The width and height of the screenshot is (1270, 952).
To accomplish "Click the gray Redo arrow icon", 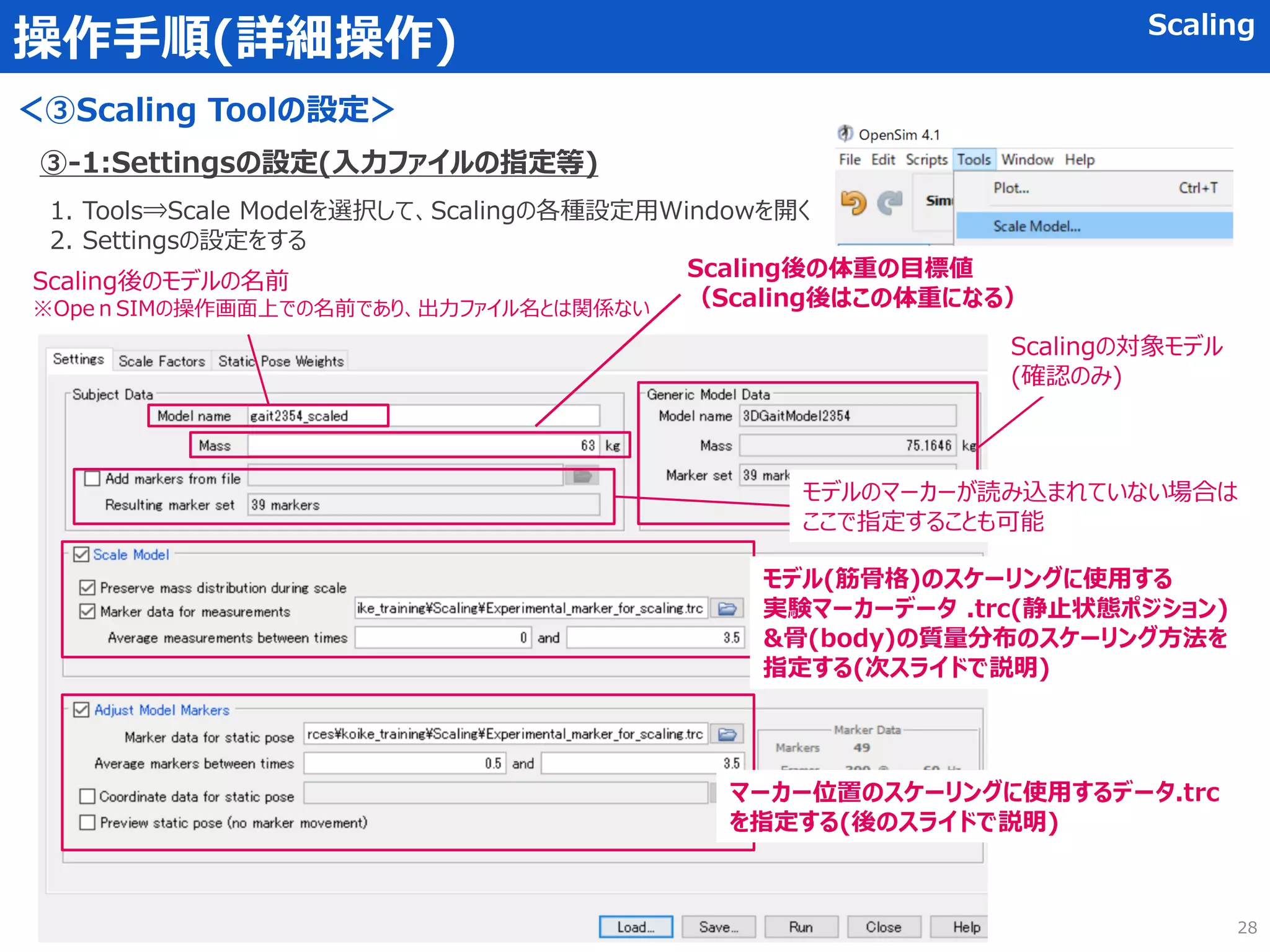I will click(x=890, y=202).
